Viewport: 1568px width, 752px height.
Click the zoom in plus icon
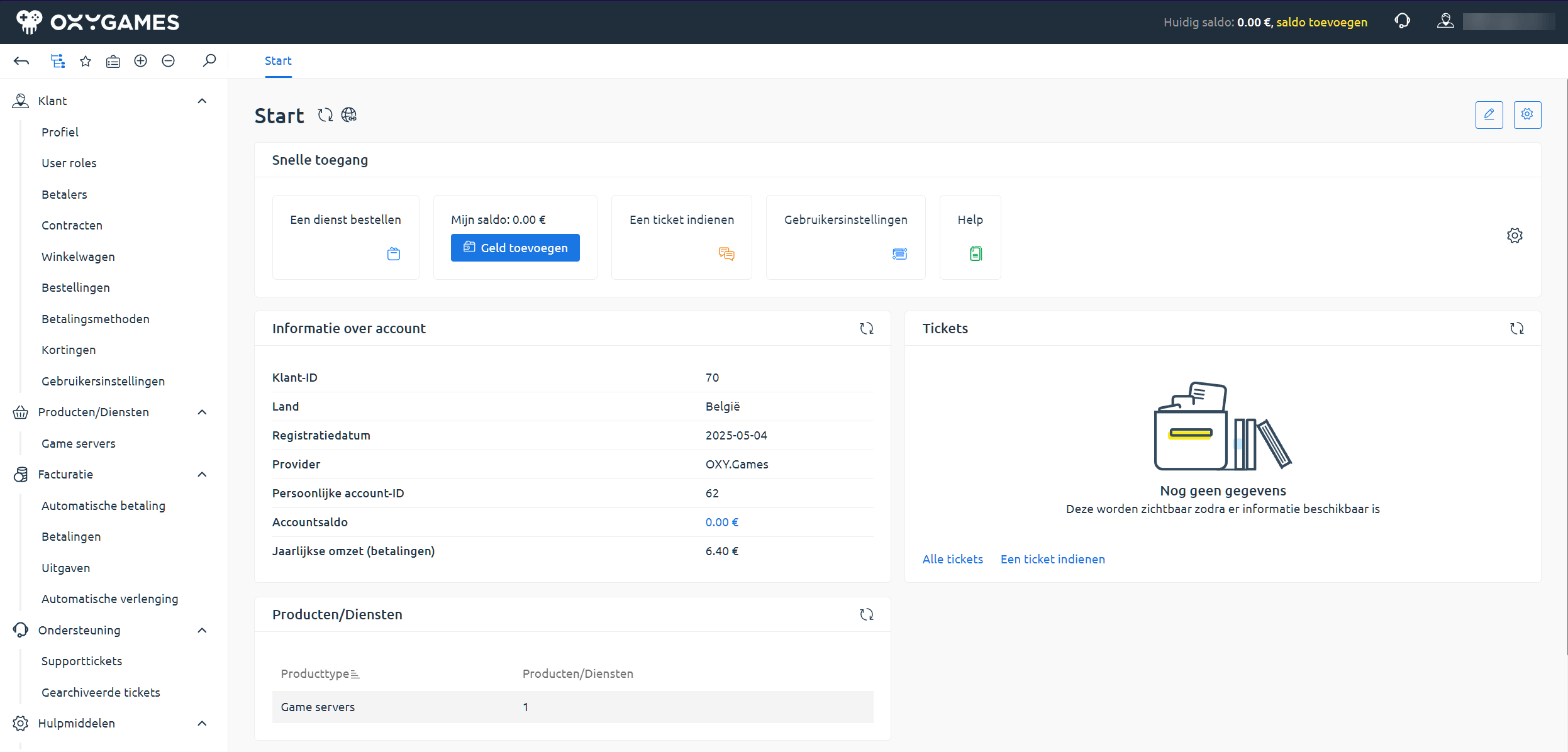[140, 60]
